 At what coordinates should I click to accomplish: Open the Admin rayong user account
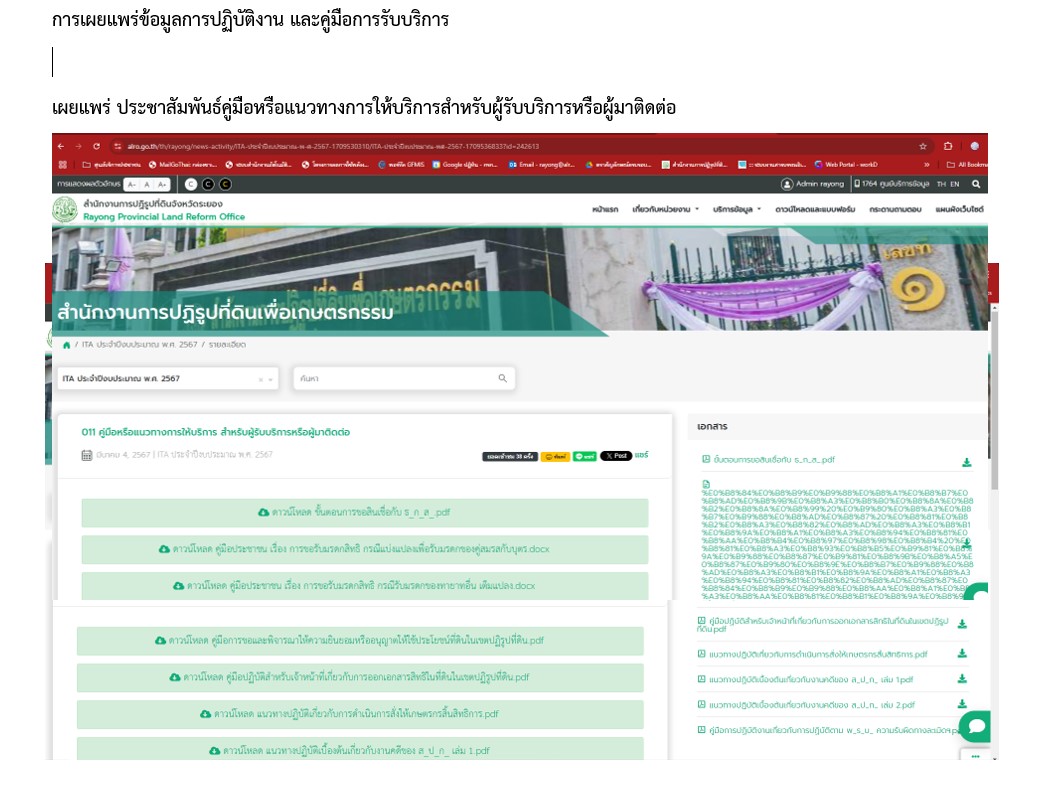[x=813, y=183]
